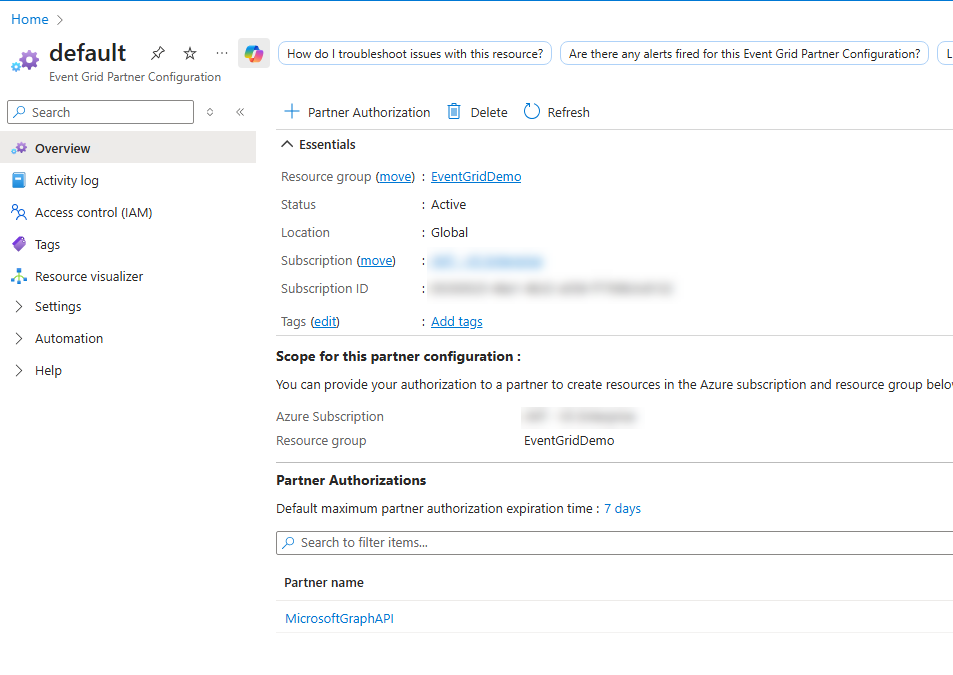Viewport: 953px width, 675px height.
Task: Expand the Help section
Action: [48, 370]
